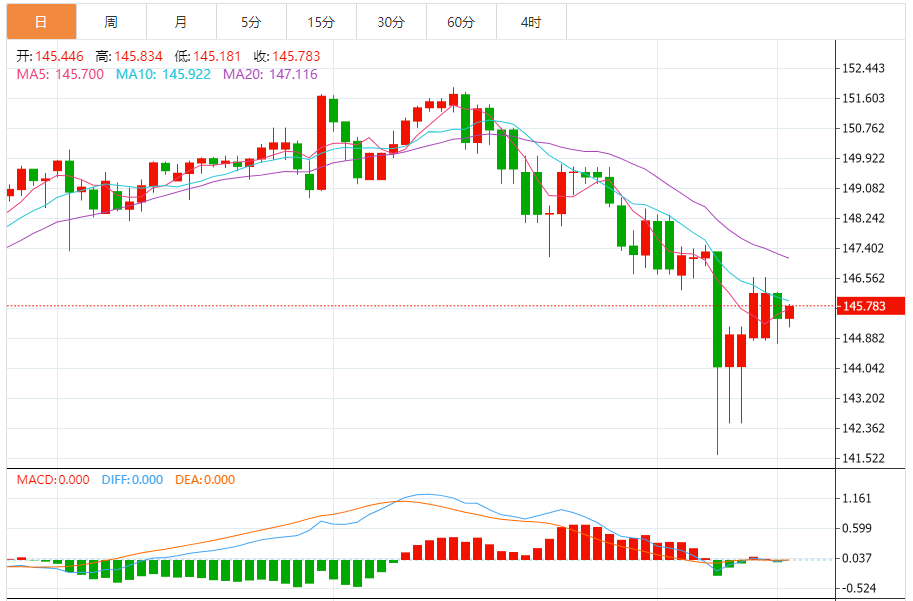Click the DIFF:0.000 indicator label
Screen dimensions: 913x601
(132, 480)
